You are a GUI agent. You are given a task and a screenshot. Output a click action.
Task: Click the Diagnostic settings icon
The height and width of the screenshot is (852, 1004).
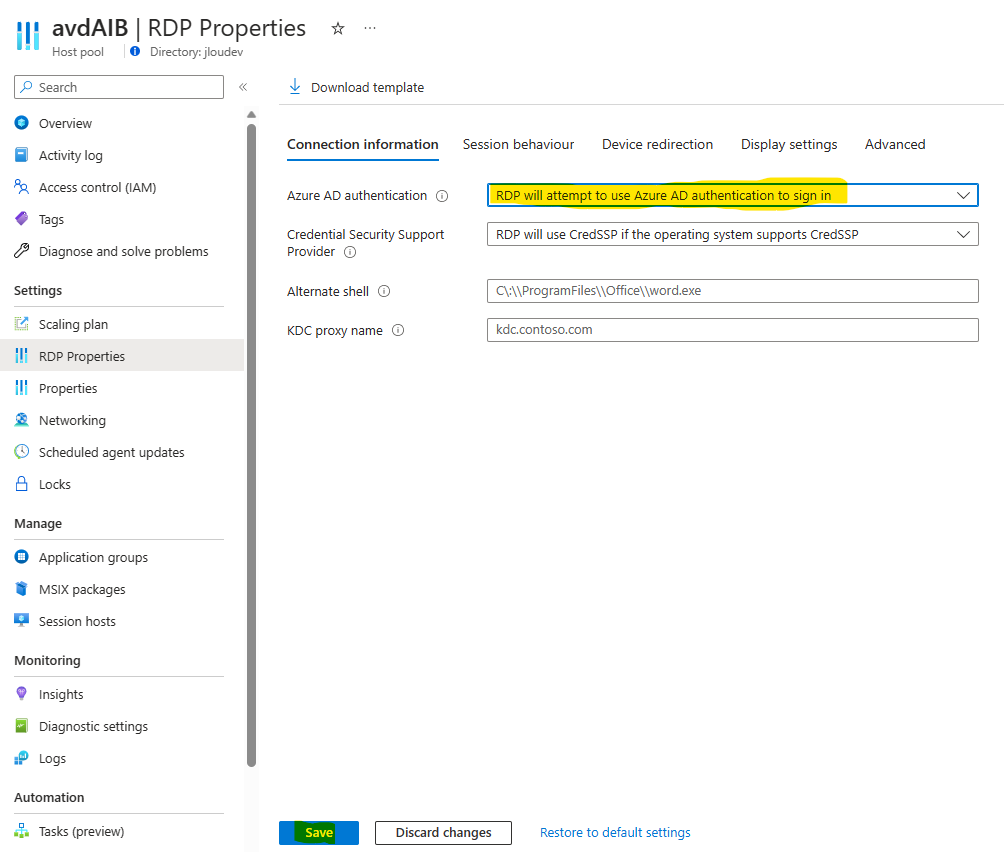tap(22, 726)
